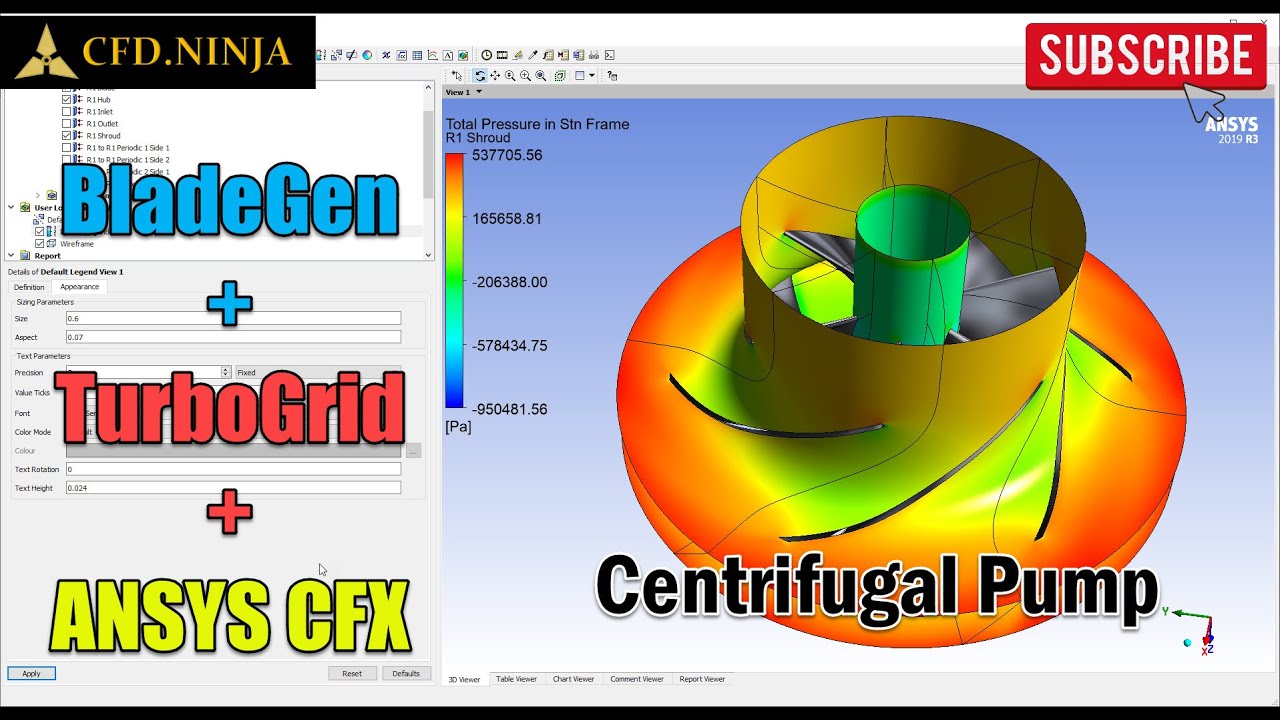
Task: Click the outline tree scroll-down arrow
Action: click(428, 255)
